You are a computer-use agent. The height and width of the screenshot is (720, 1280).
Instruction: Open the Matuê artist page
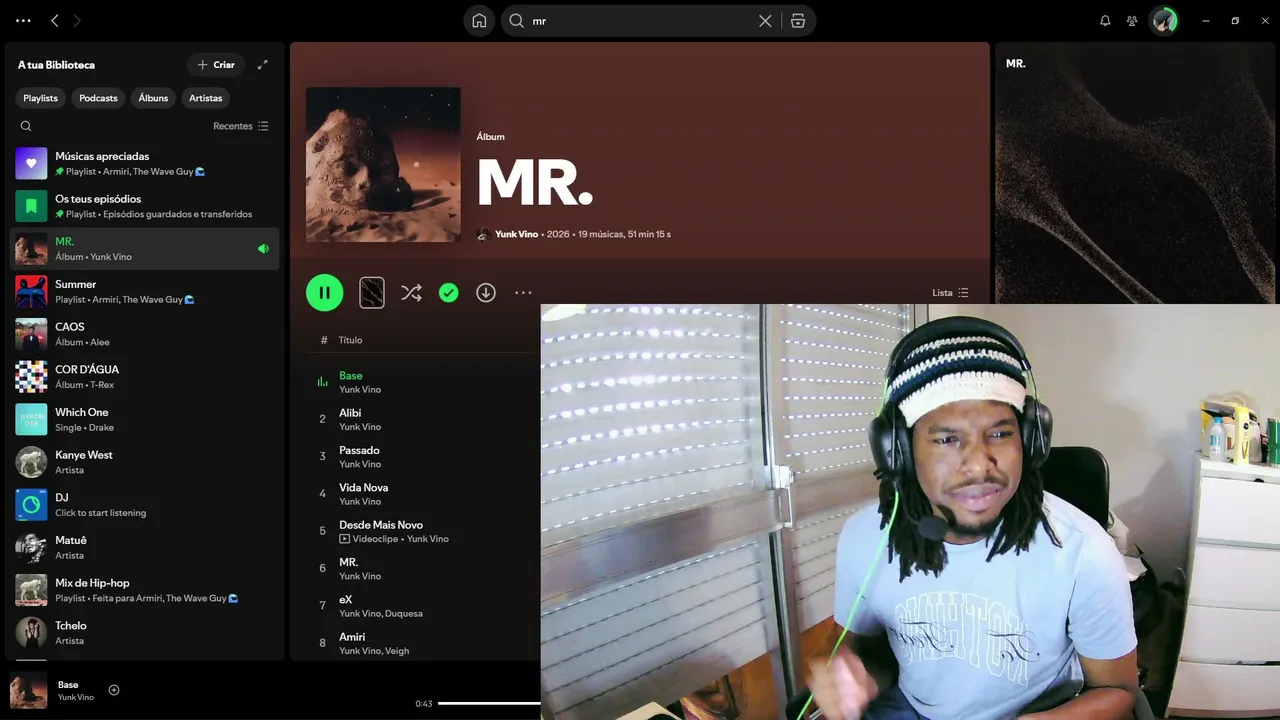click(145, 547)
